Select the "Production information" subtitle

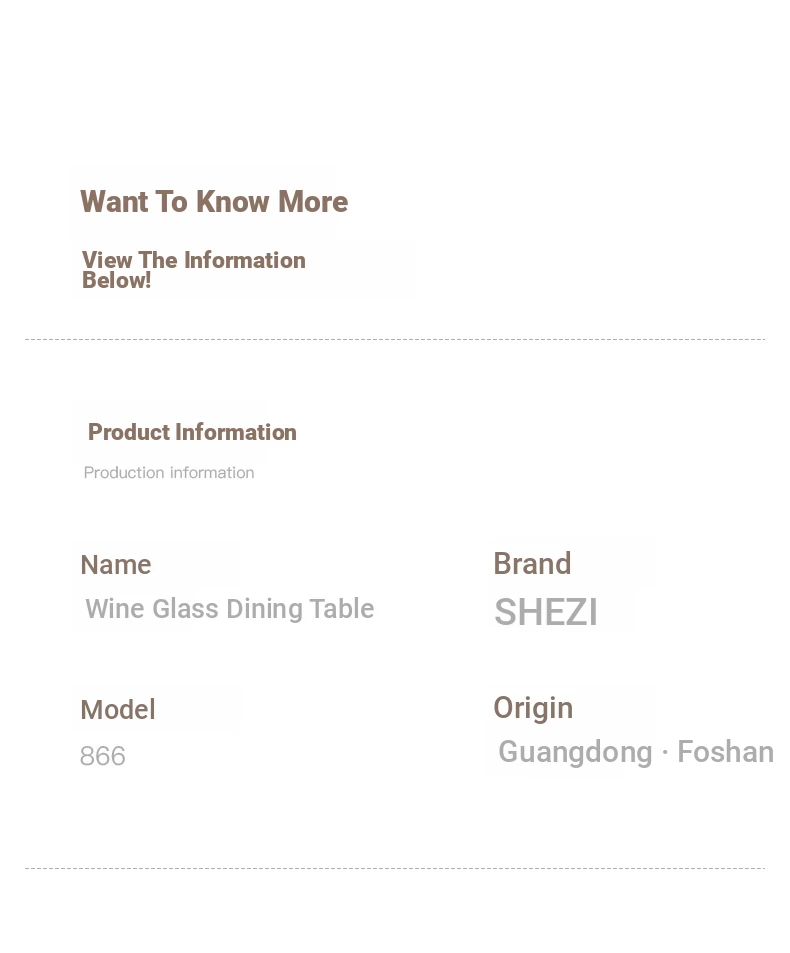169,472
